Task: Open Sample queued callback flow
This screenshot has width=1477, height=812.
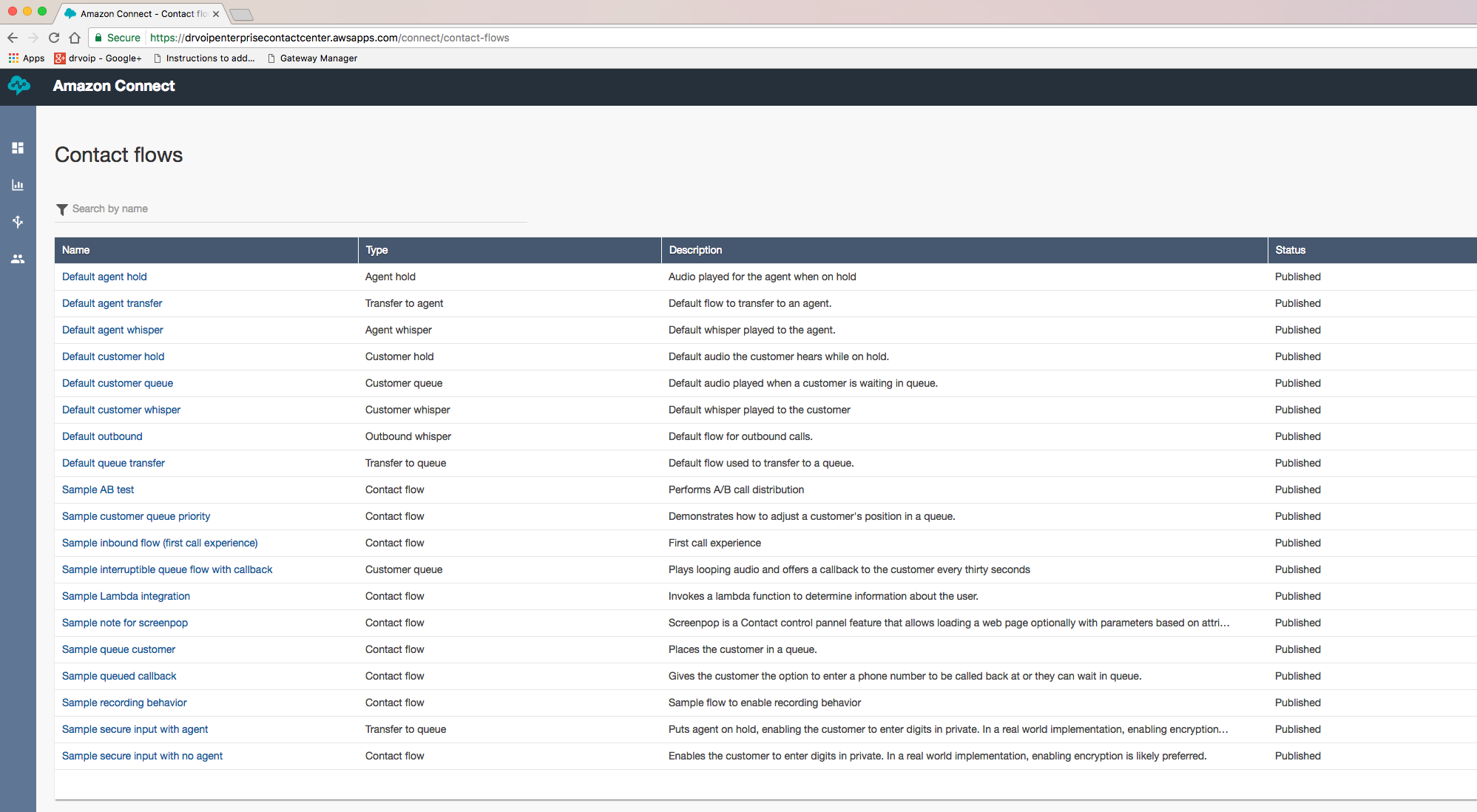Action: click(x=119, y=676)
